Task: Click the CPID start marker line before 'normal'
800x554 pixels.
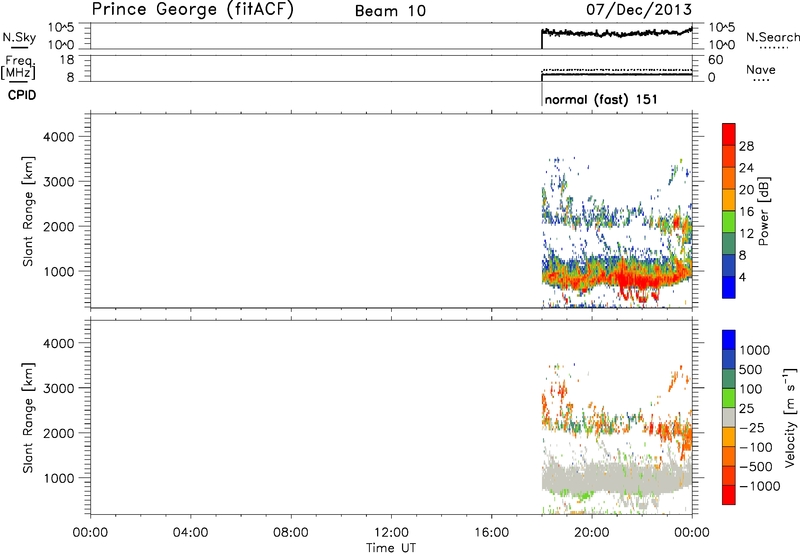Action: tap(542, 95)
